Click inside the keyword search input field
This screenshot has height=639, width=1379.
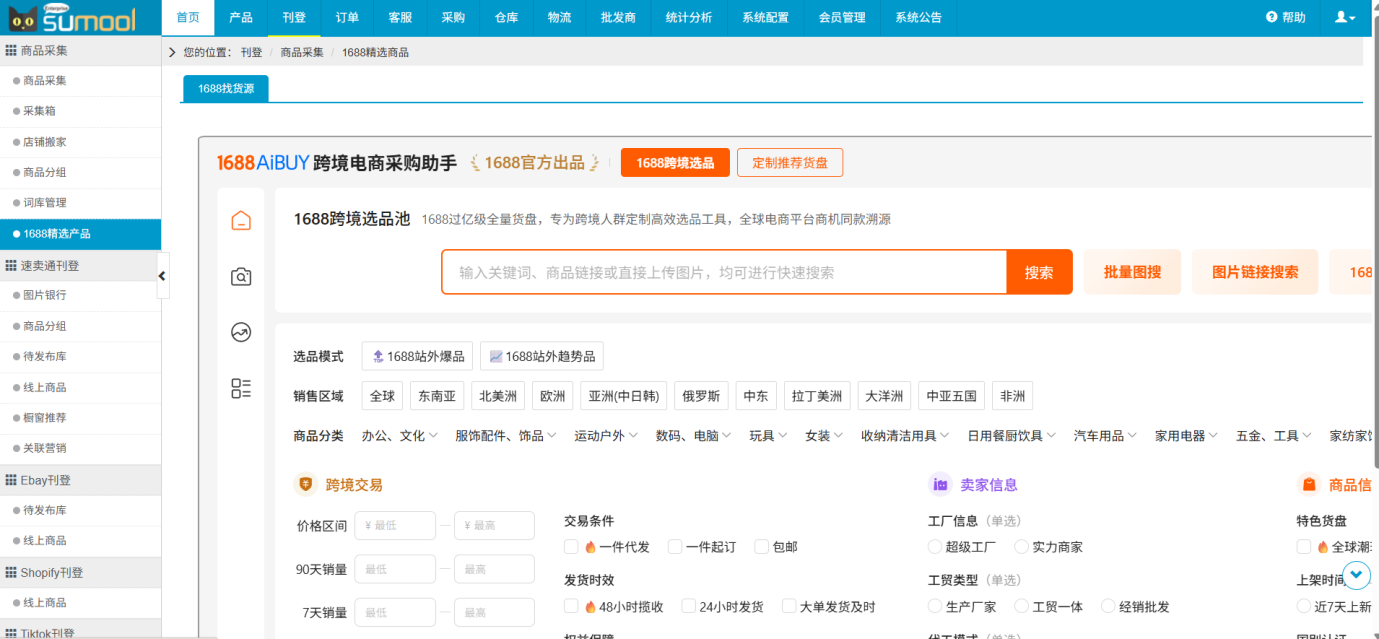720,271
